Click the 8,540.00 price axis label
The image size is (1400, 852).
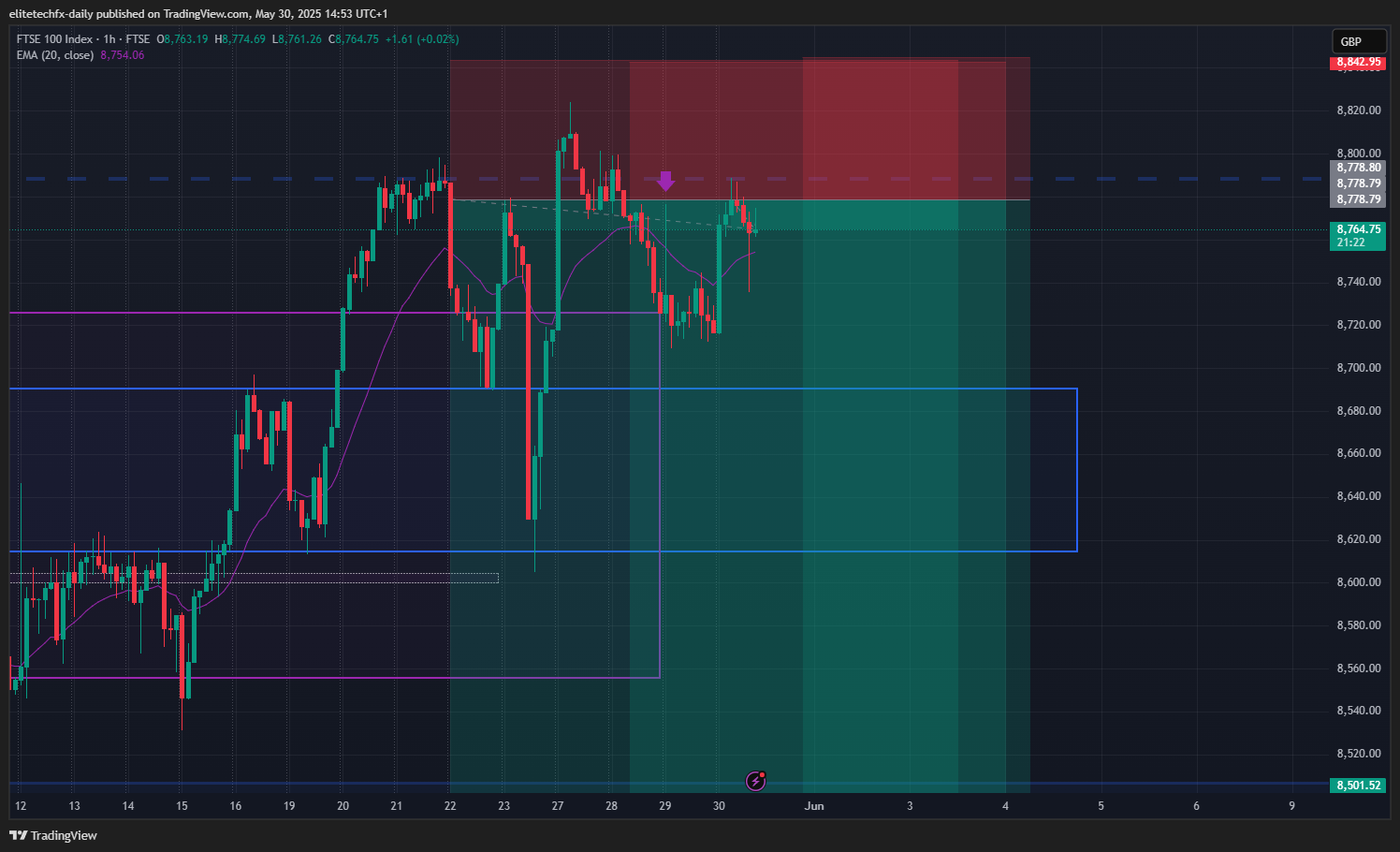tap(1358, 711)
